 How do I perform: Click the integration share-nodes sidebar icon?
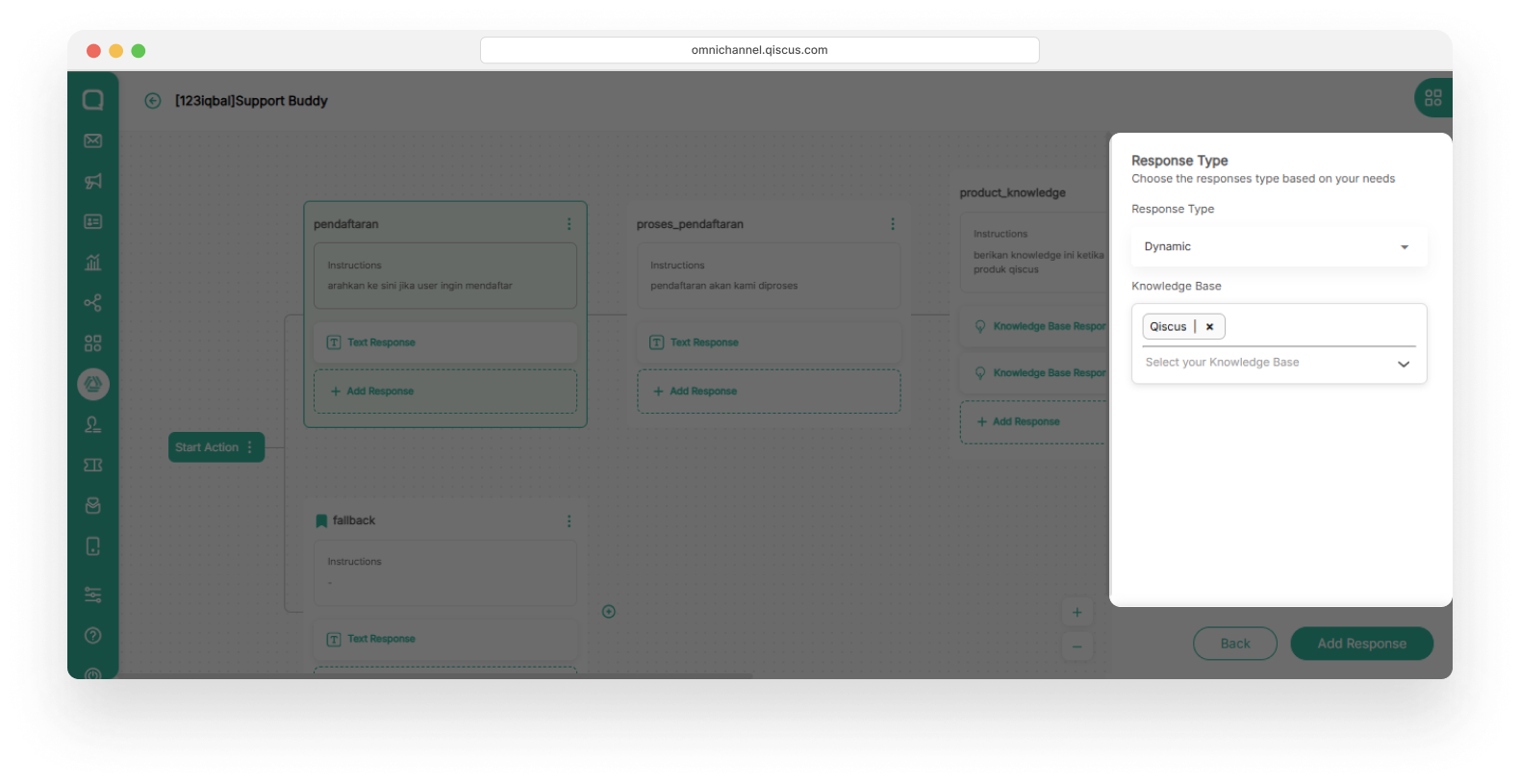(x=93, y=303)
